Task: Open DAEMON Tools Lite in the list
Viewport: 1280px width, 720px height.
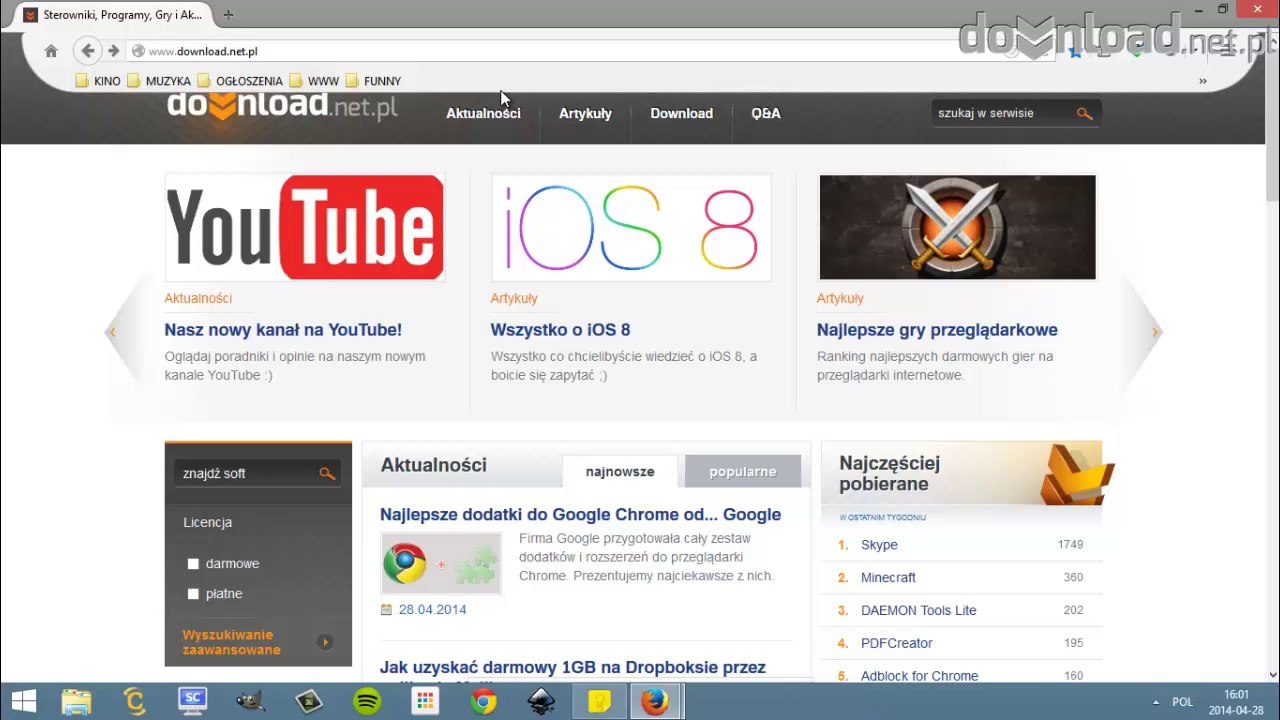Action: 918,611
